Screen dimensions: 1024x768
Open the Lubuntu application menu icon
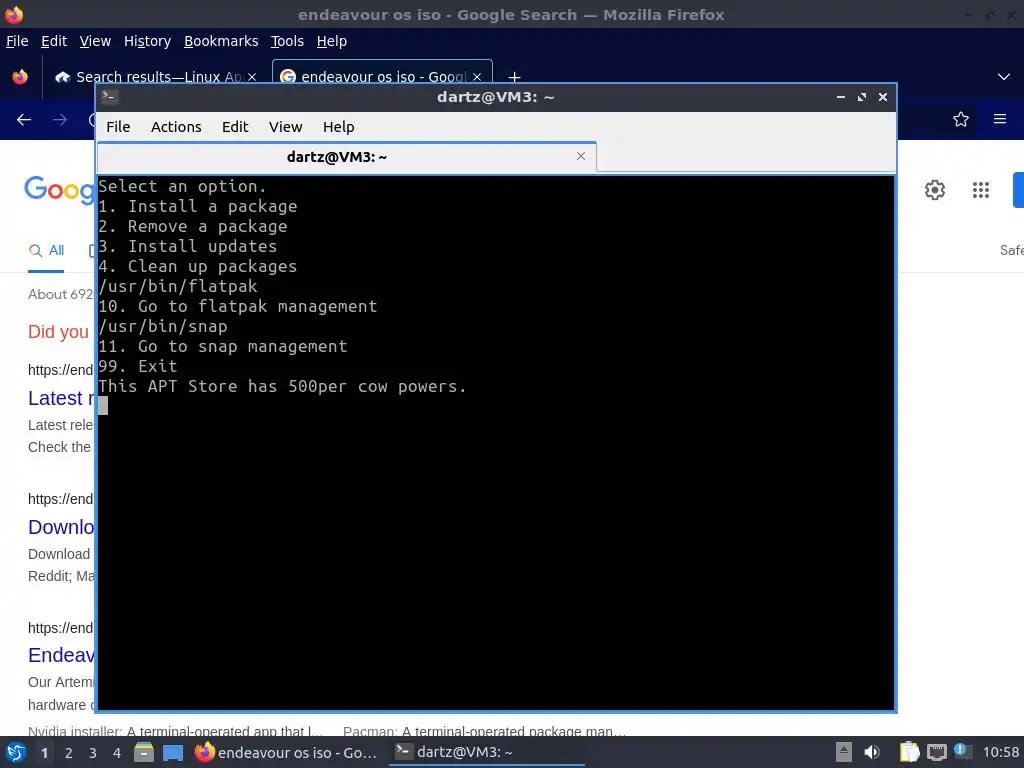tap(16, 752)
